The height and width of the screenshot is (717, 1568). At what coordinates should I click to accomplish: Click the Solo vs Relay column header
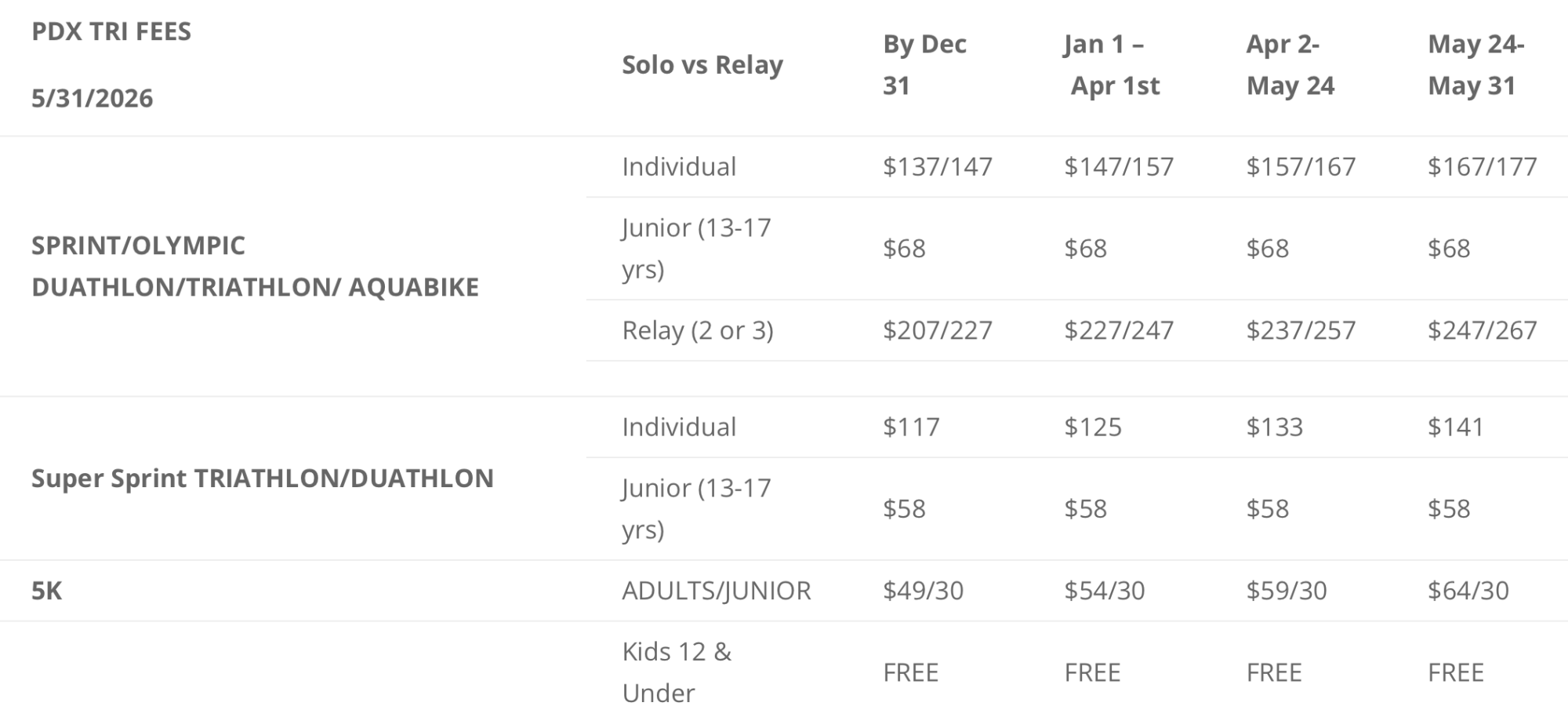point(702,64)
